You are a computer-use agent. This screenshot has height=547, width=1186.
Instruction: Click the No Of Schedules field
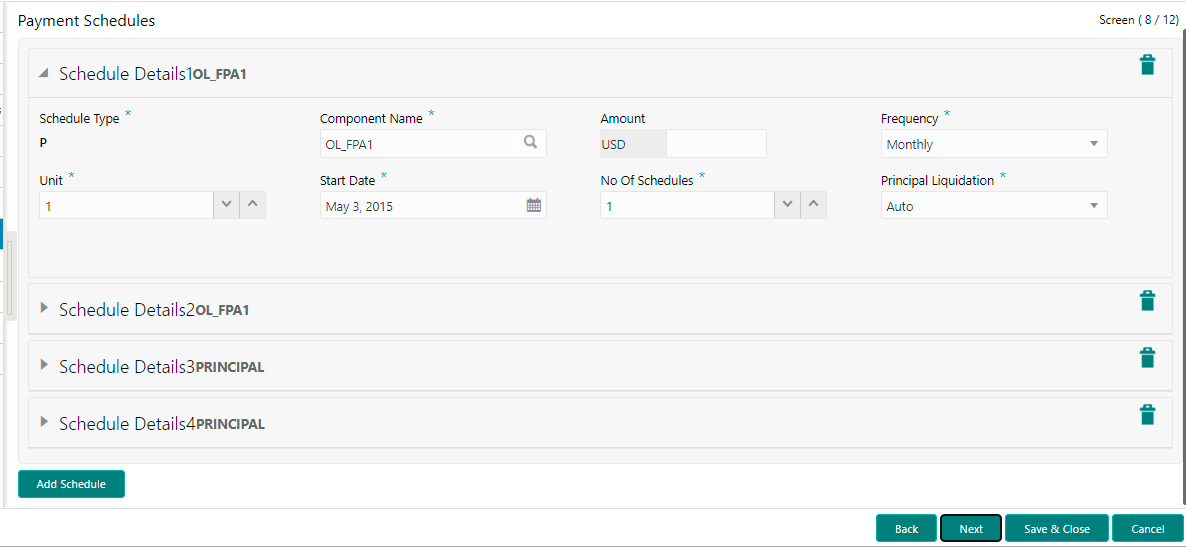[x=688, y=205]
